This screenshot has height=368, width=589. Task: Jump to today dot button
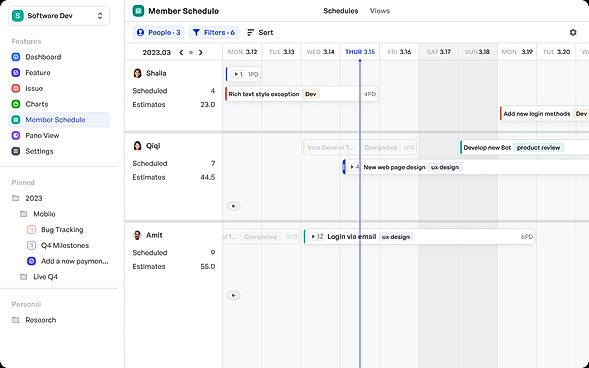[191, 53]
